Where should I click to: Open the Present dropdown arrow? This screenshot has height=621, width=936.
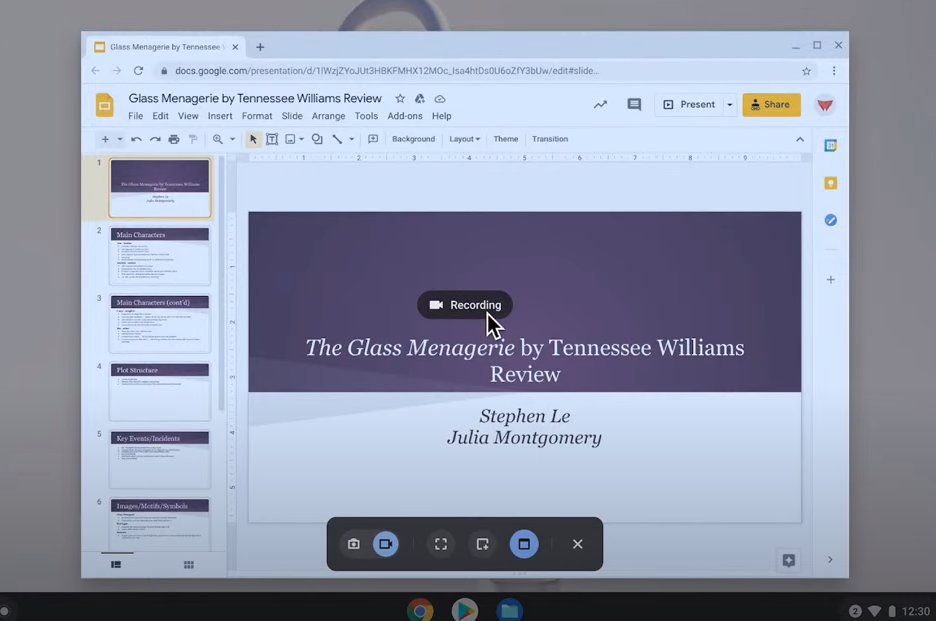729,104
